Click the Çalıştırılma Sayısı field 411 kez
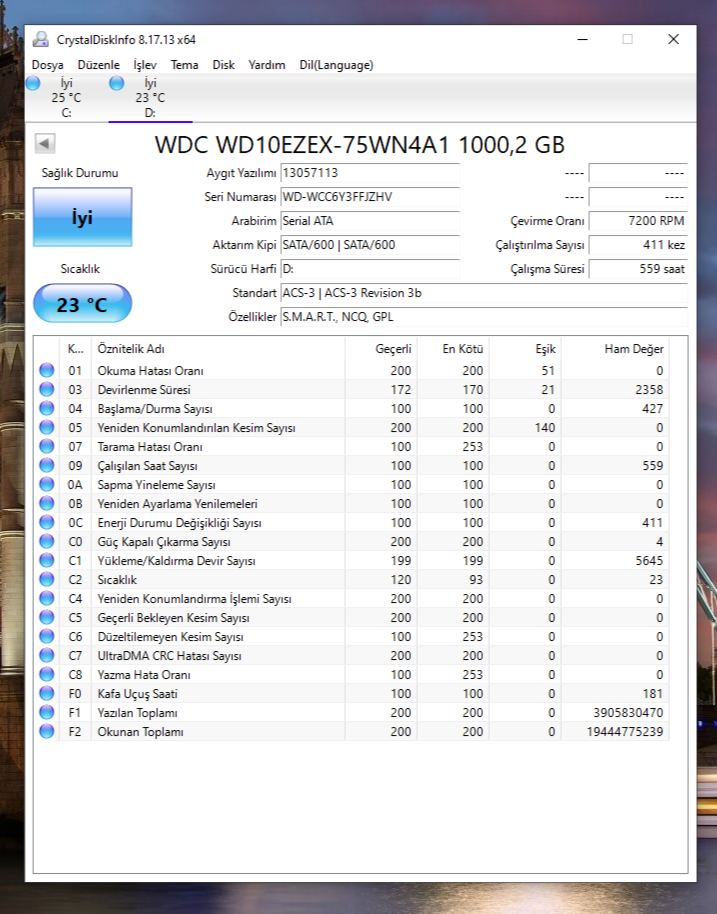Screen dimensions: 717x914 638,245
